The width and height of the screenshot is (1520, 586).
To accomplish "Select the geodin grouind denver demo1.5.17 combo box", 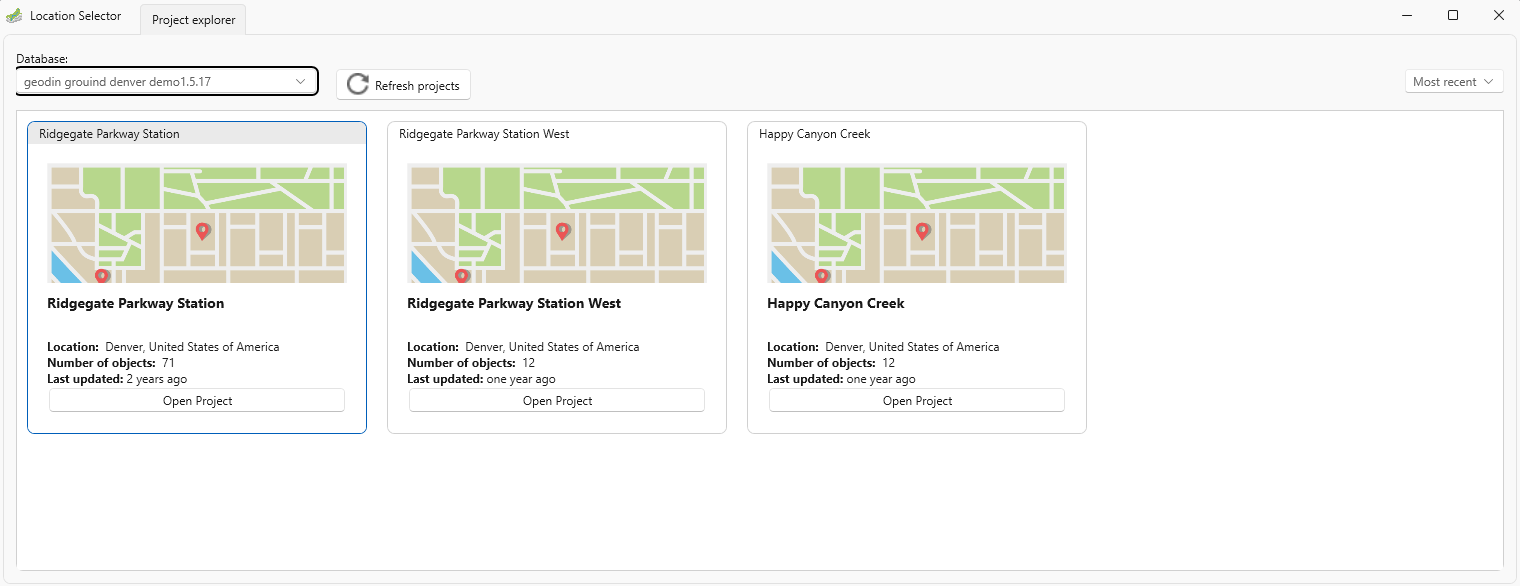I will coord(167,82).
